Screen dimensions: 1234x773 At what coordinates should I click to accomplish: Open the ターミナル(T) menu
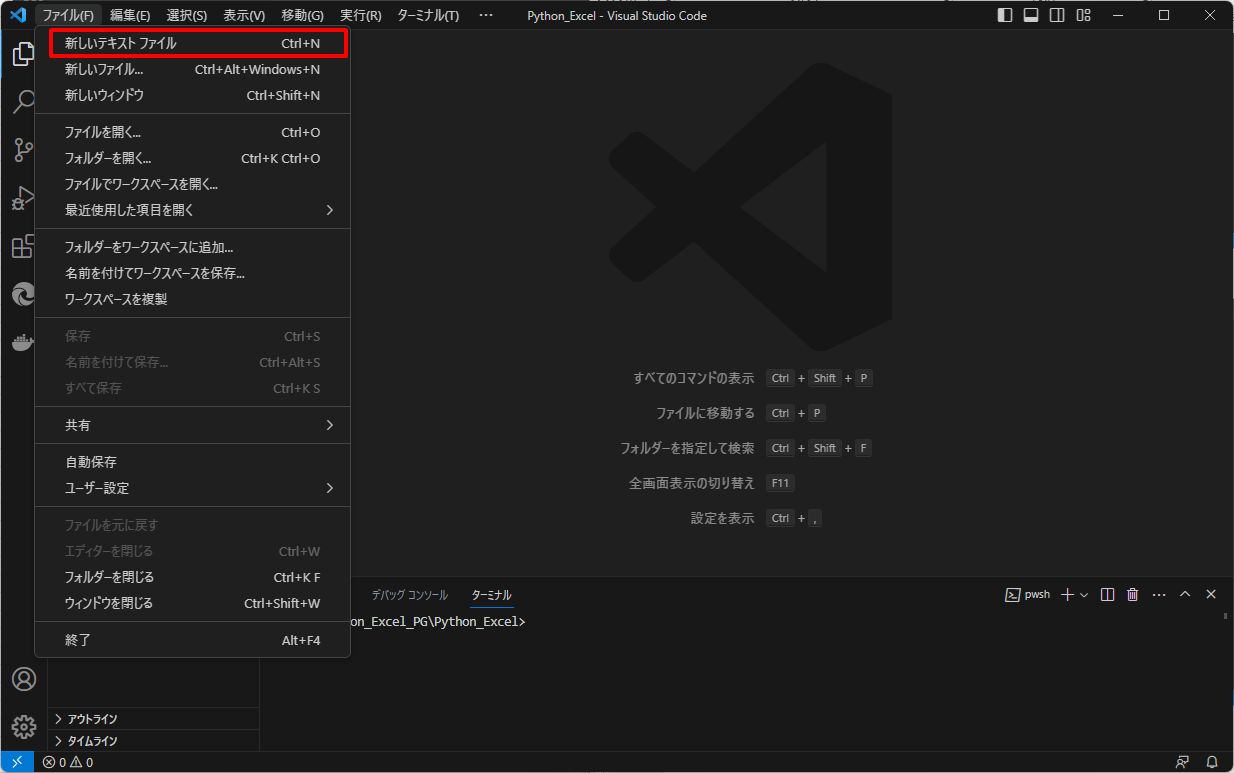[428, 15]
